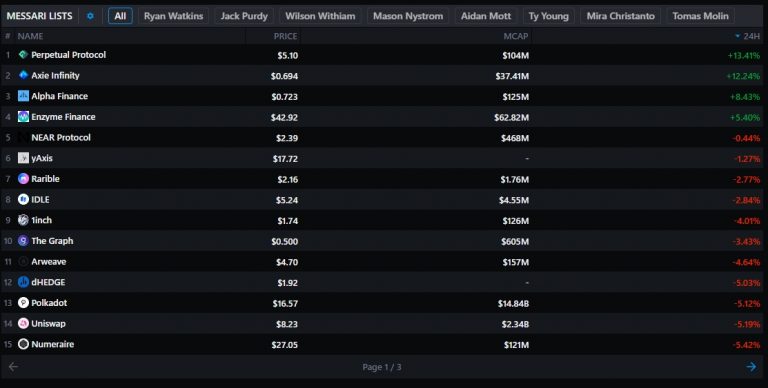Sort by the 24H column header

pos(747,36)
